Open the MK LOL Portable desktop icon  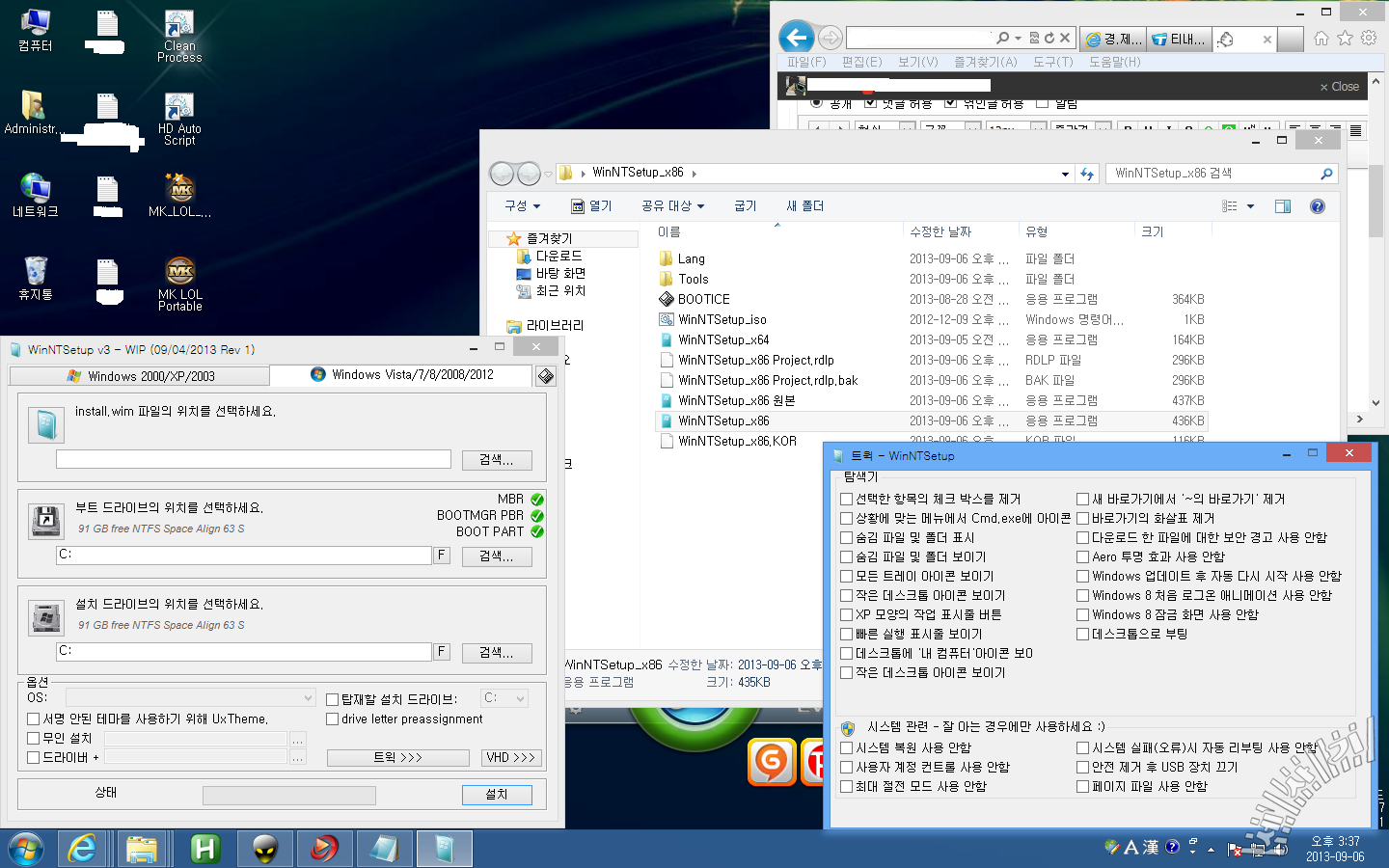(x=180, y=285)
